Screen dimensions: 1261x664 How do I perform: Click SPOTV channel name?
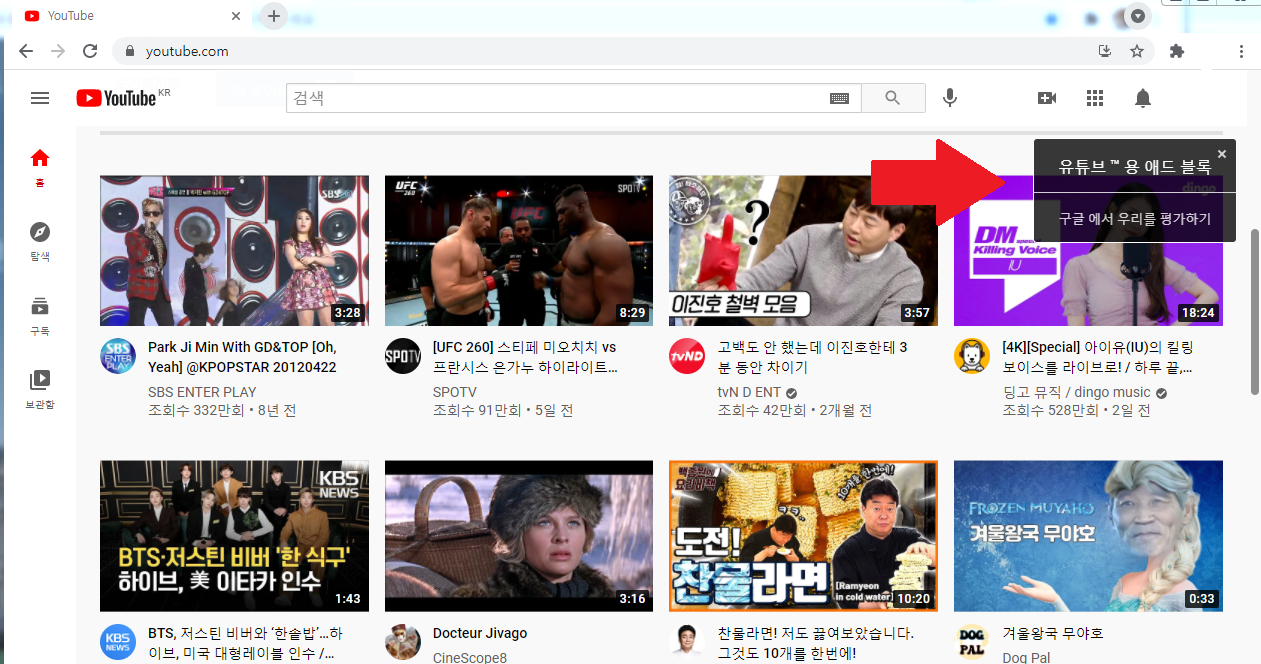point(456,392)
